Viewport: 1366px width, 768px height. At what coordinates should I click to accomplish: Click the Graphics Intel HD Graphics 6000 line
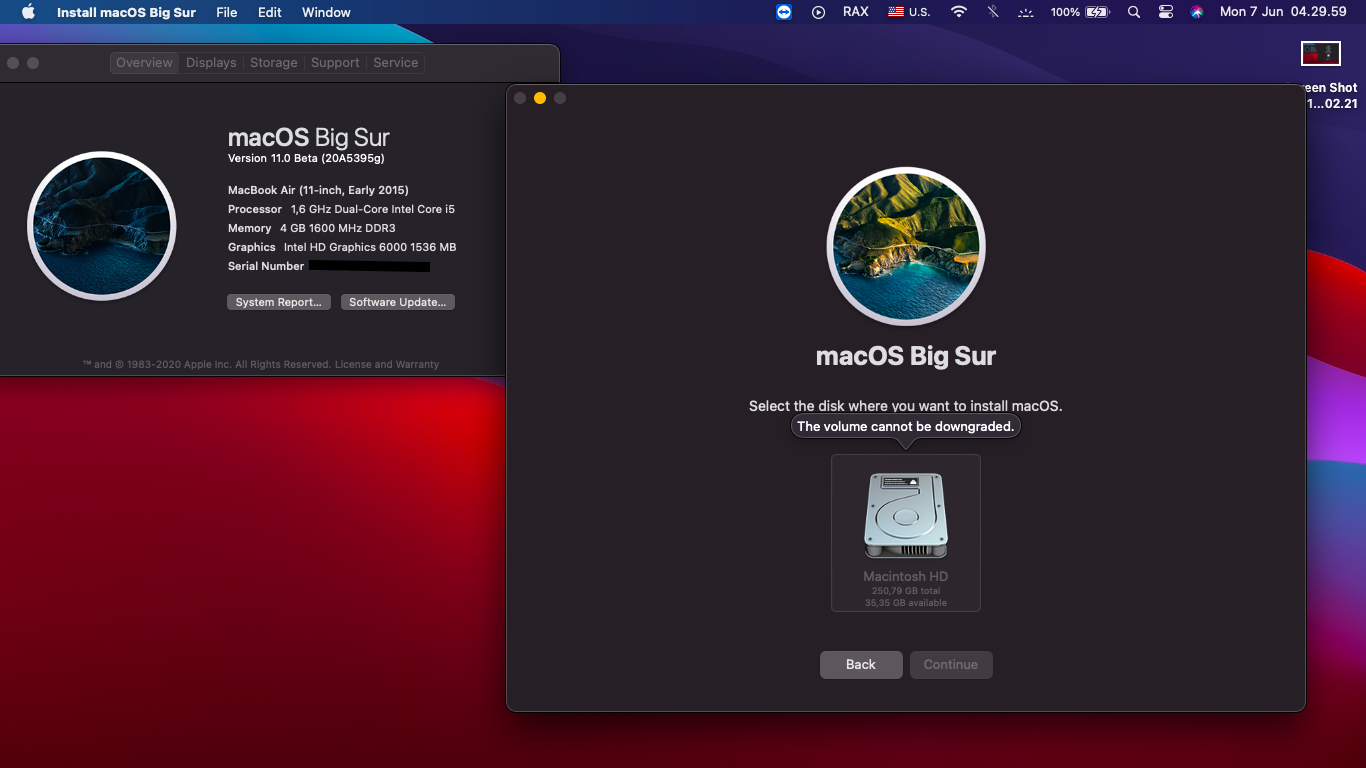tap(342, 247)
